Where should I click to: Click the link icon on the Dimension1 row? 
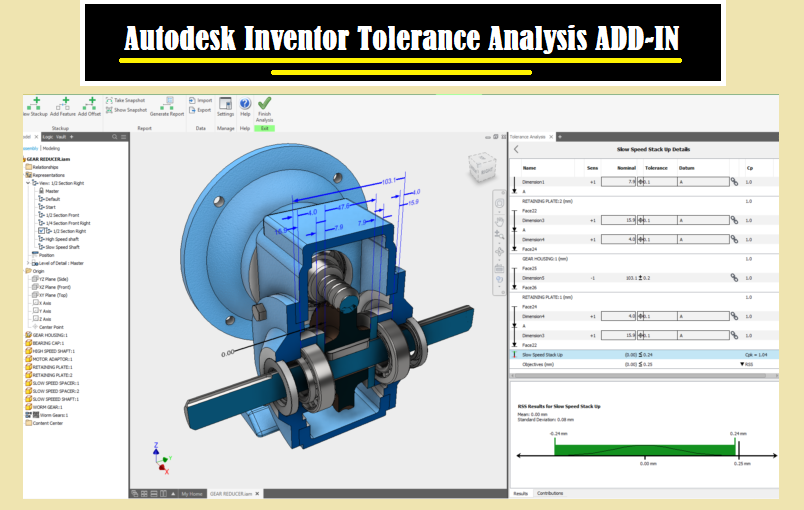734,181
